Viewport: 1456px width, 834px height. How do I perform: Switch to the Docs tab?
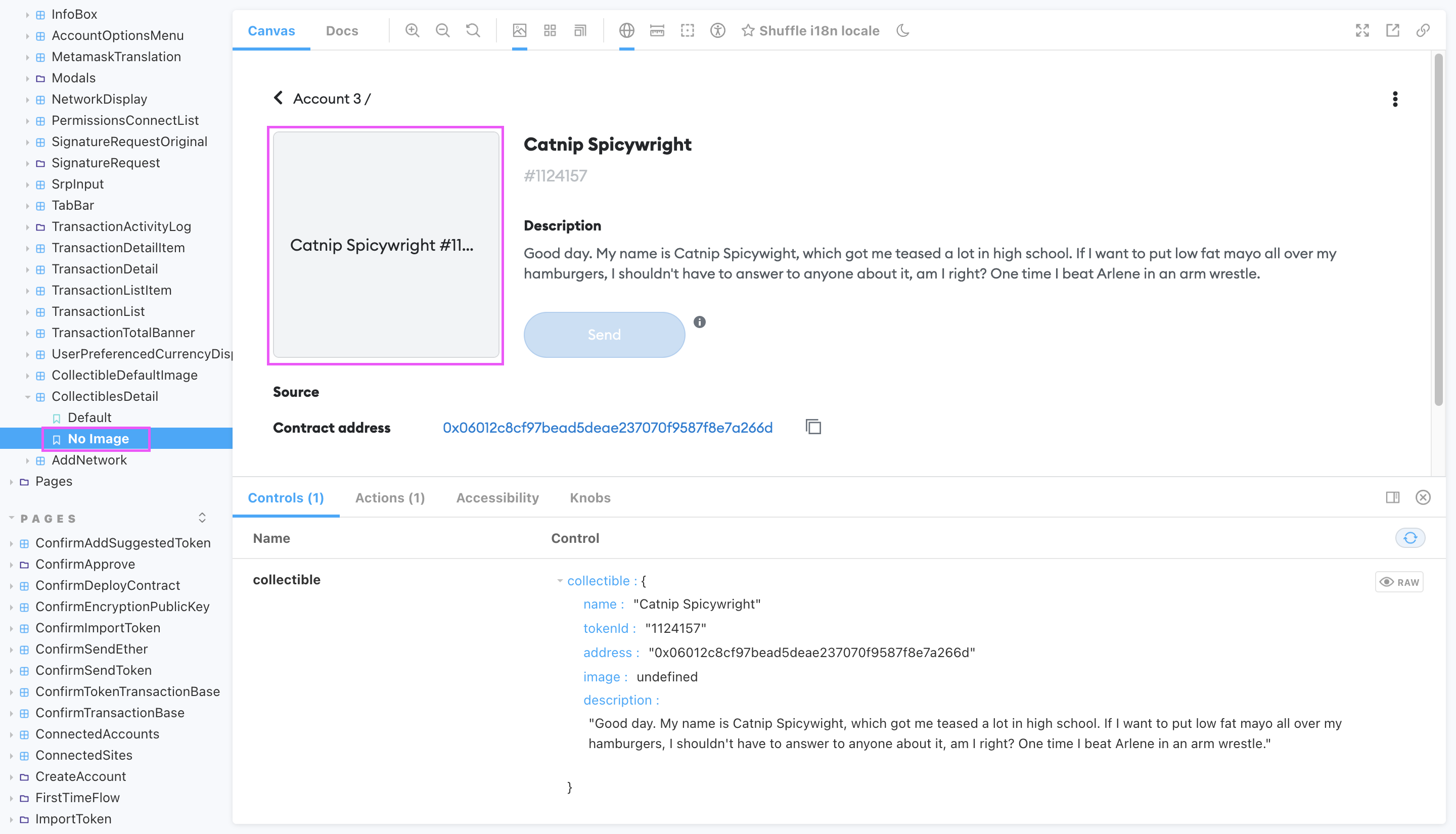point(342,30)
